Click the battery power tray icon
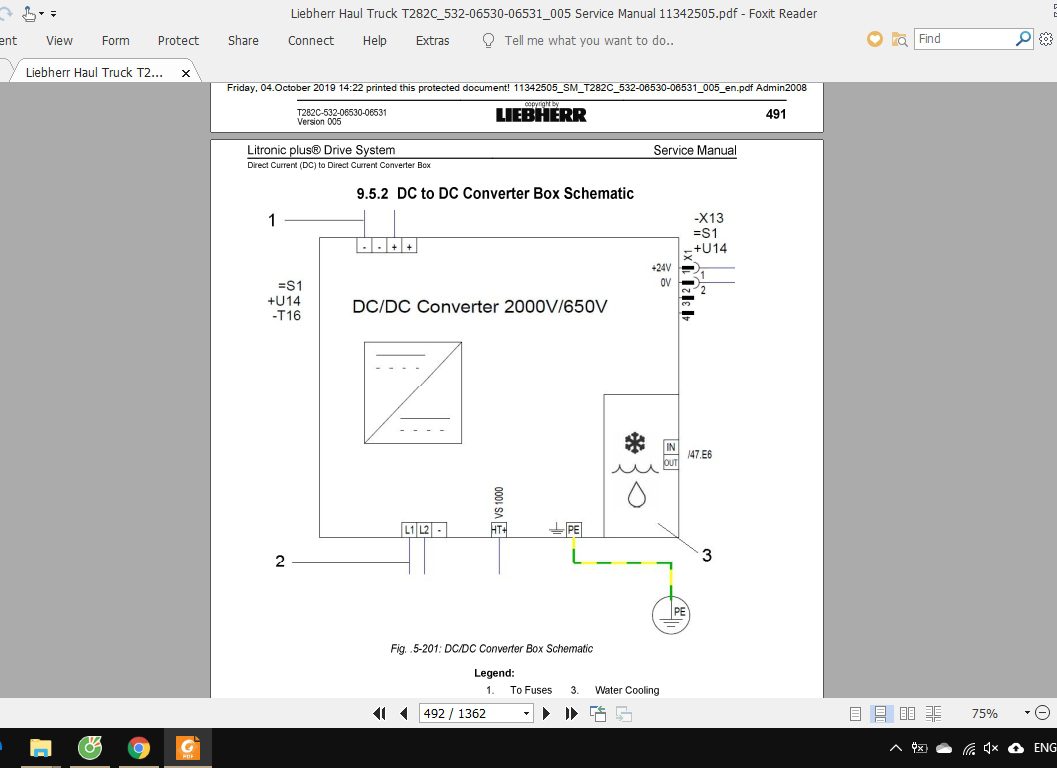Image resolution: width=1057 pixels, height=768 pixels. (x=919, y=748)
